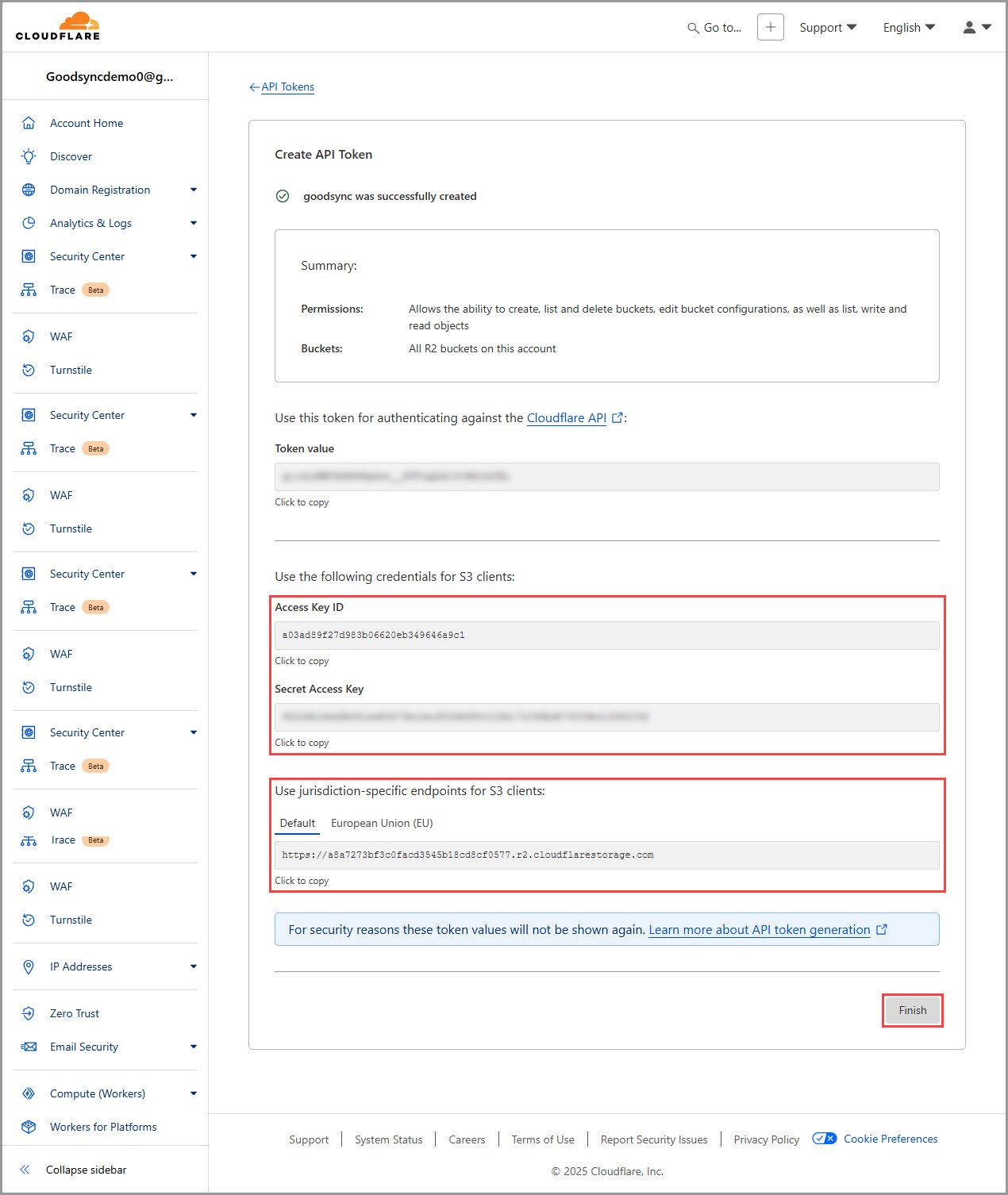This screenshot has width=1008, height=1195.
Task: Click the Domain Registration globe icon
Action: click(x=29, y=190)
